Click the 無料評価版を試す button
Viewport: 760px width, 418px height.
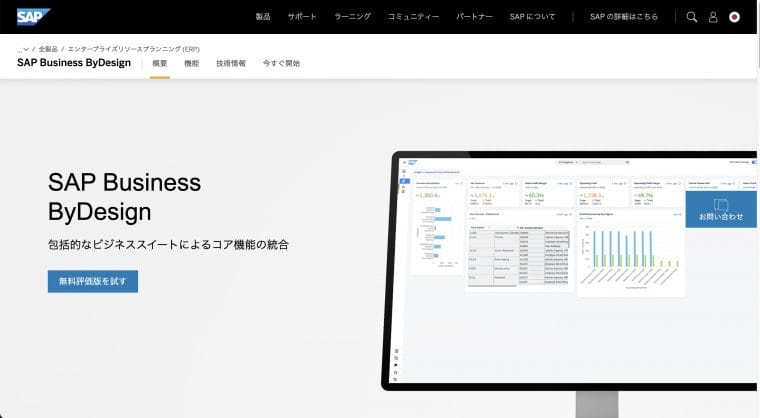pos(93,281)
